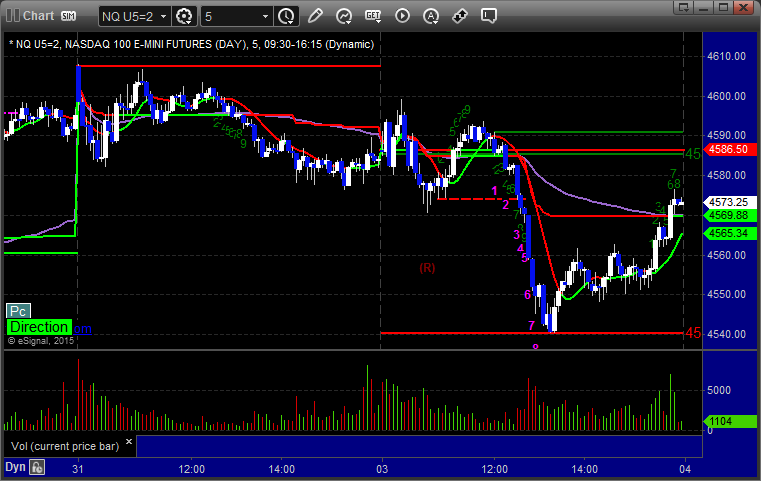Click the 4600.00 price axis label
This screenshot has height=481, width=761.
727,96
